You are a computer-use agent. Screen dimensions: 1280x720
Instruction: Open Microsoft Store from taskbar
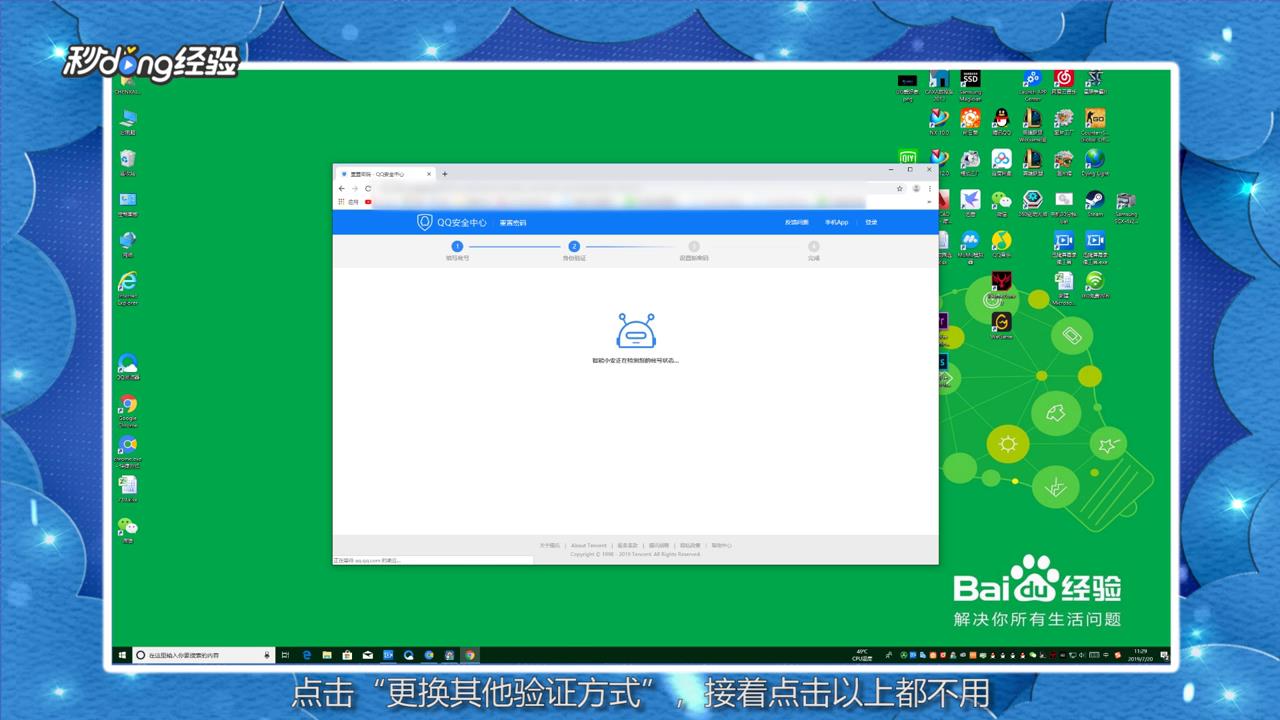click(347, 655)
